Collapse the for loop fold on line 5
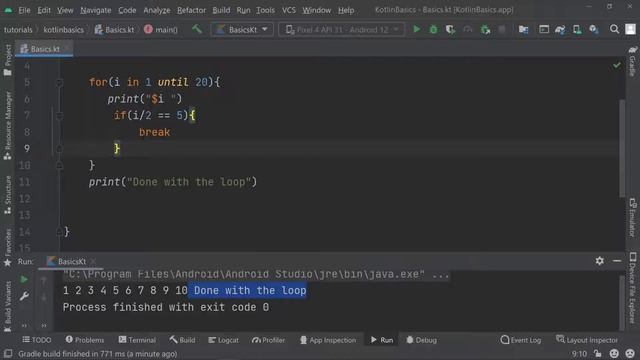Image resolution: width=640 pixels, height=360 pixels. pyautogui.click(x=60, y=83)
